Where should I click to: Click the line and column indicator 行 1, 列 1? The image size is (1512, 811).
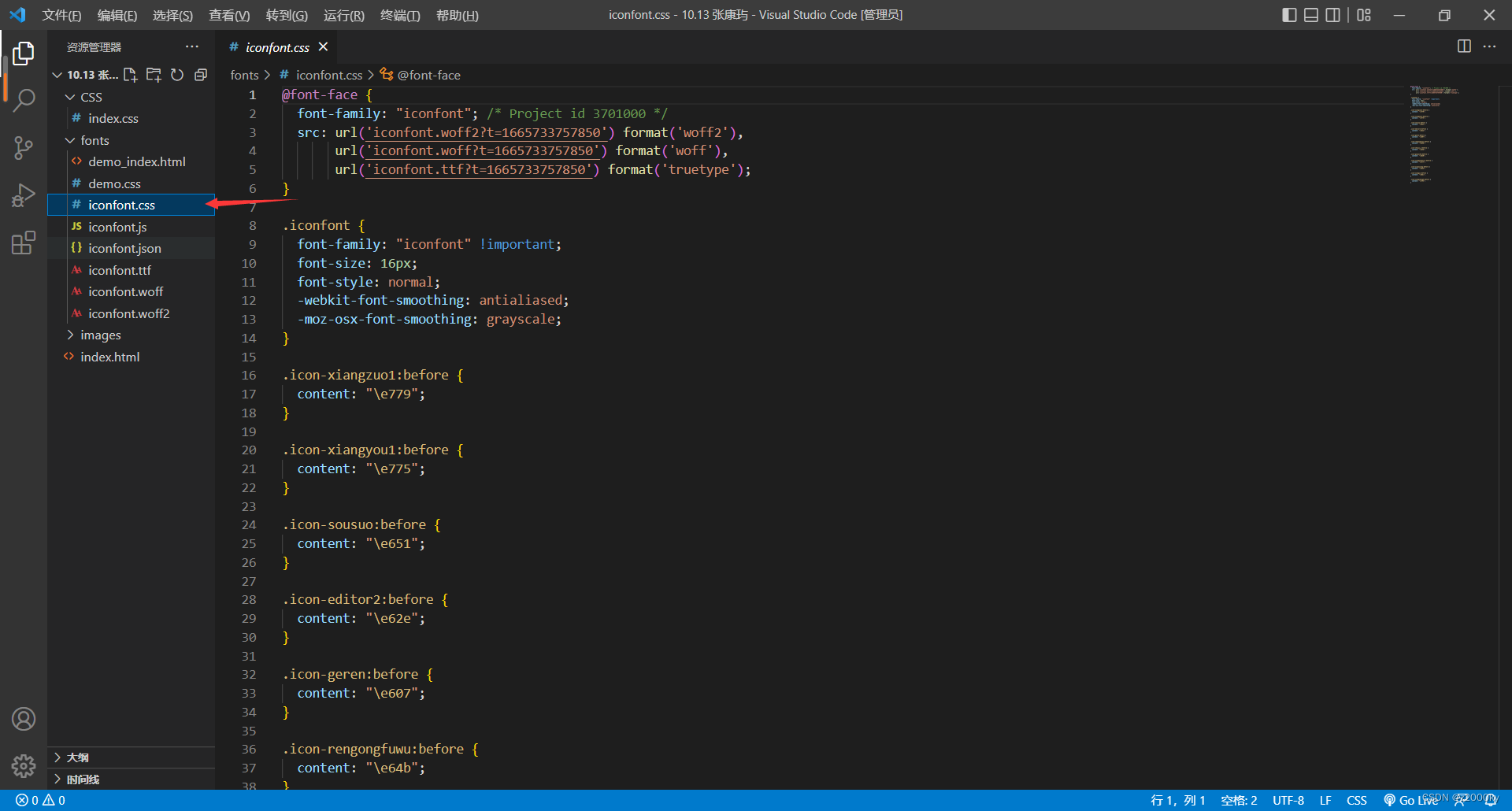tap(1177, 800)
